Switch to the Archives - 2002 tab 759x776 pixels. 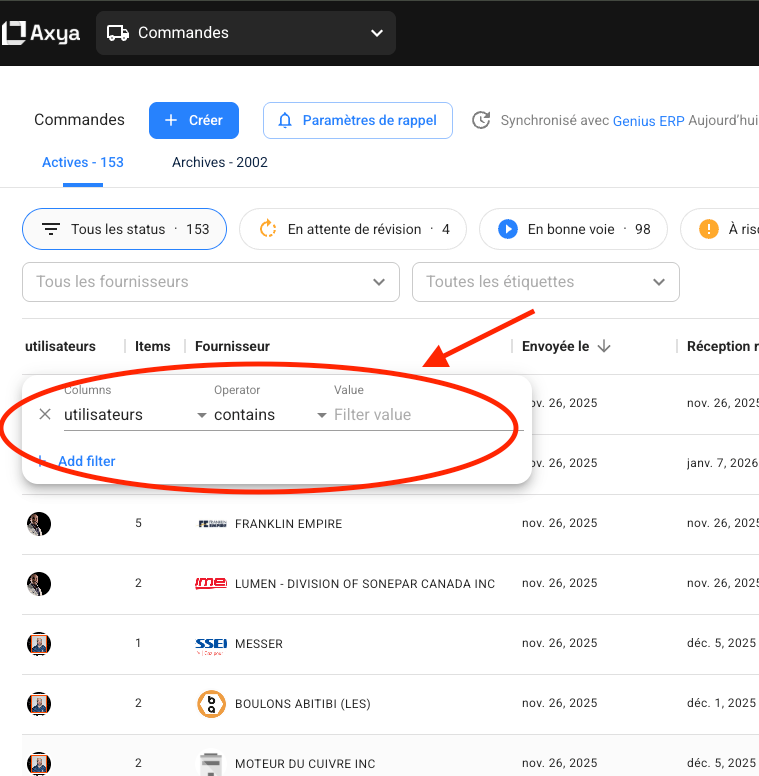click(220, 162)
